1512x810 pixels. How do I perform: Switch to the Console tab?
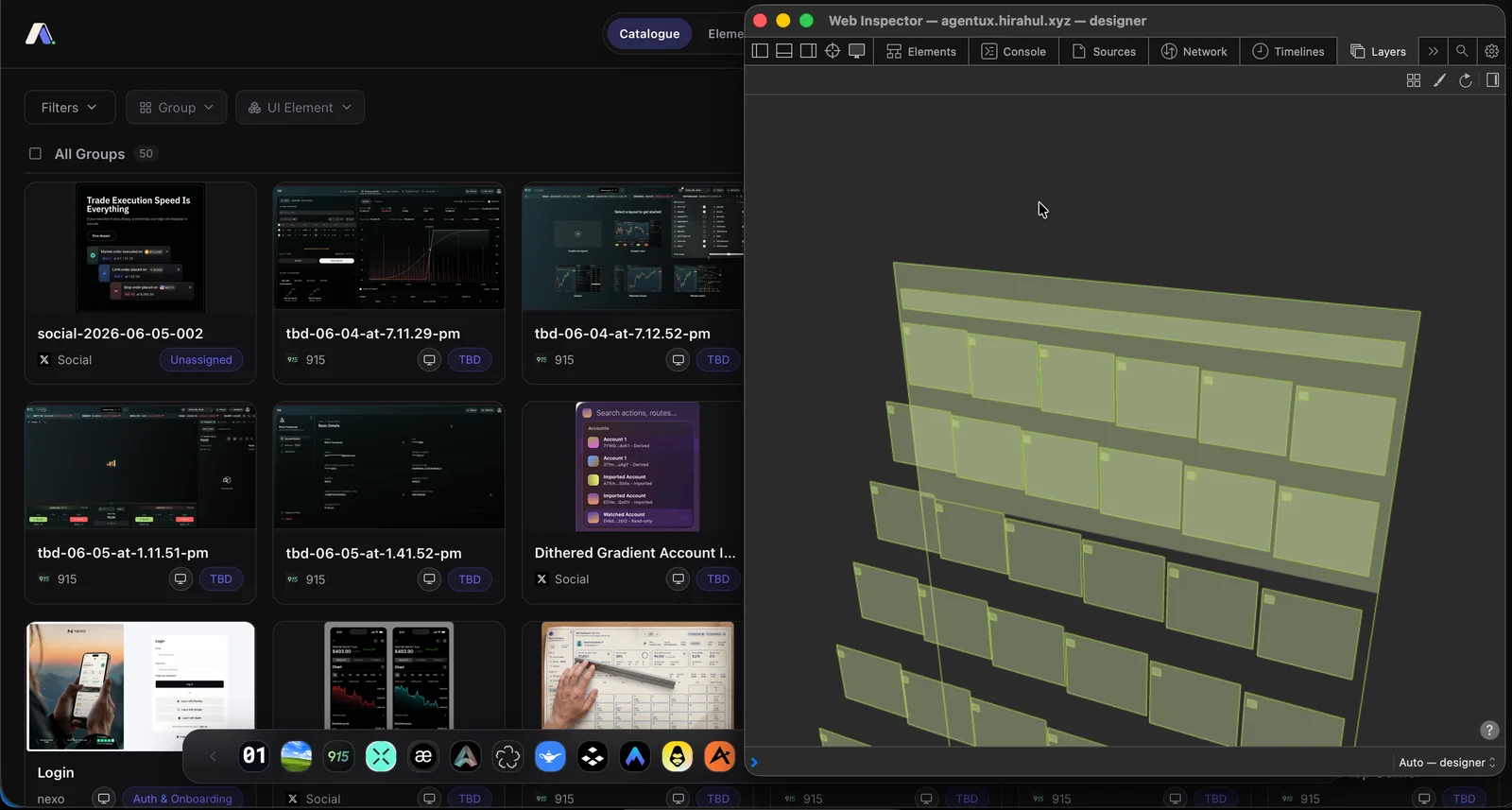pyautogui.click(x=1014, y=51)
